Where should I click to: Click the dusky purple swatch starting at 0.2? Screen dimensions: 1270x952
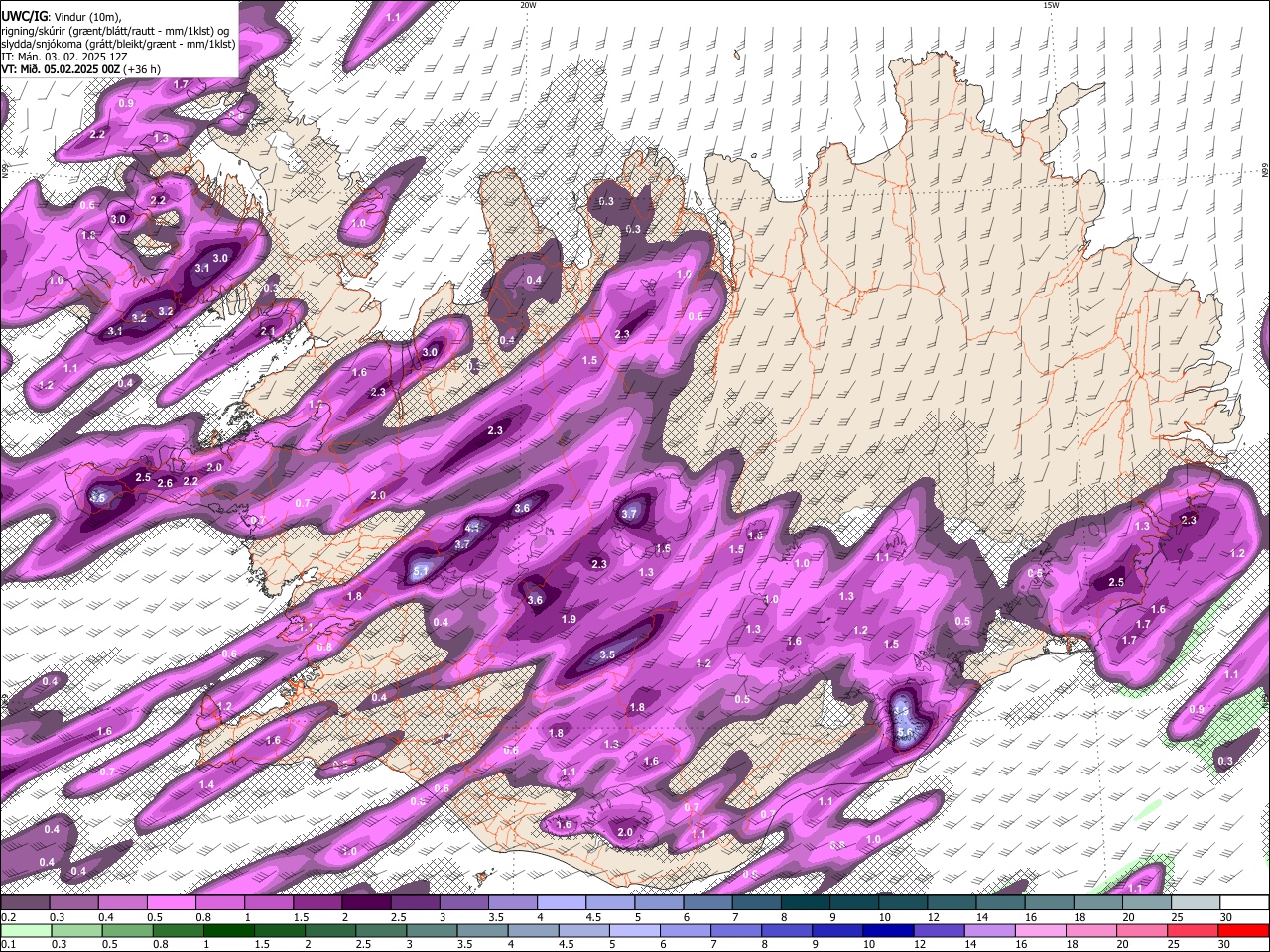(x=25, y=902)
